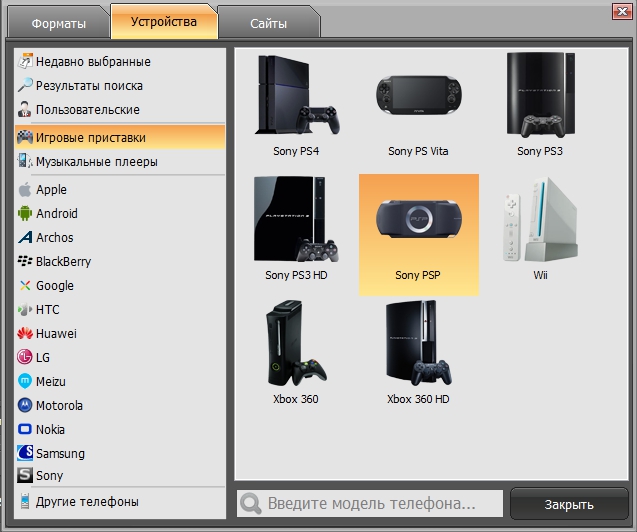Click the LG logo icon

25,357
